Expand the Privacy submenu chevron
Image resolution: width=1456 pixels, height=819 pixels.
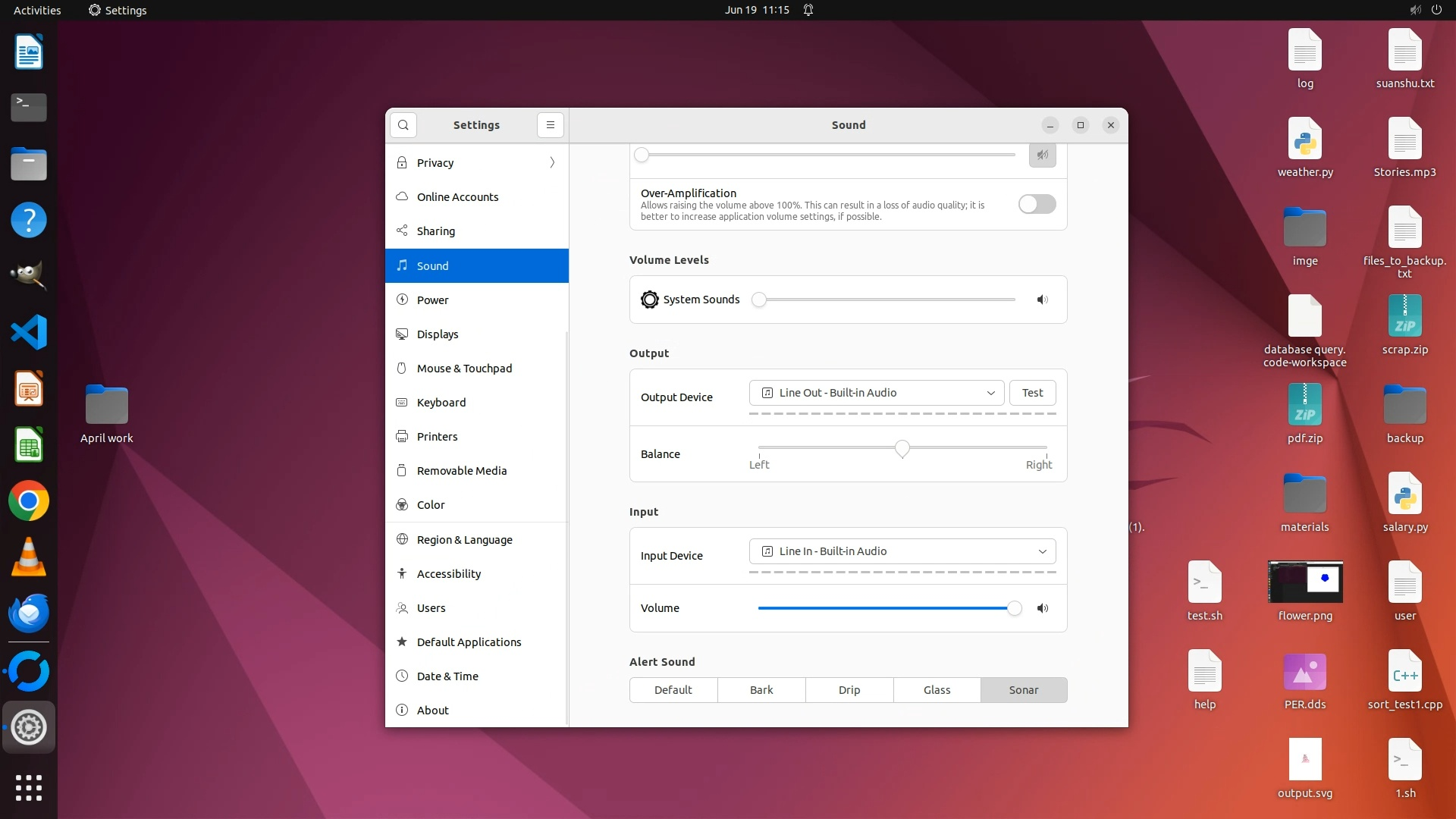(x=552, y=163)
